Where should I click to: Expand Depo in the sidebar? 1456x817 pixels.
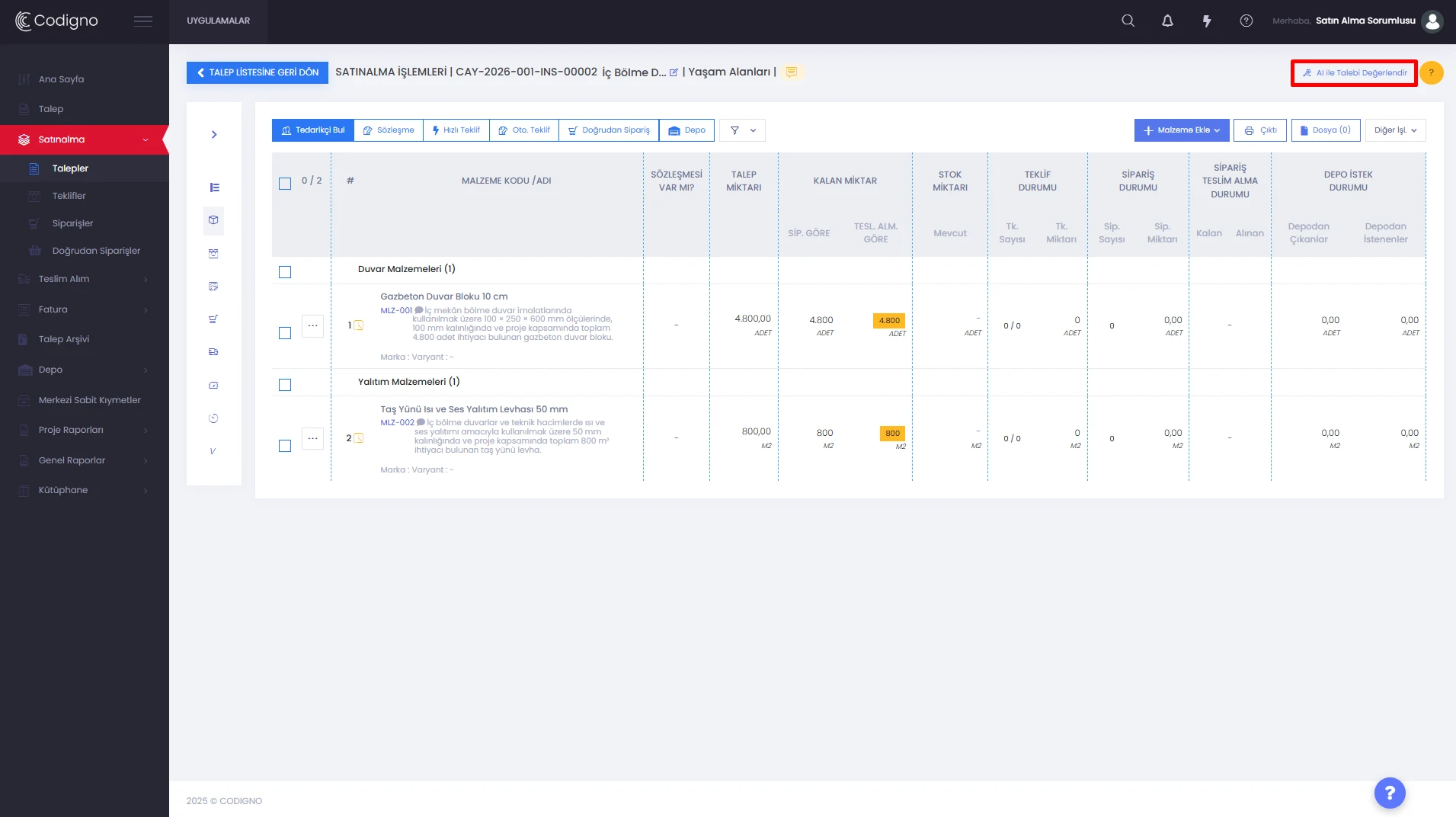(x=85, y=370)
